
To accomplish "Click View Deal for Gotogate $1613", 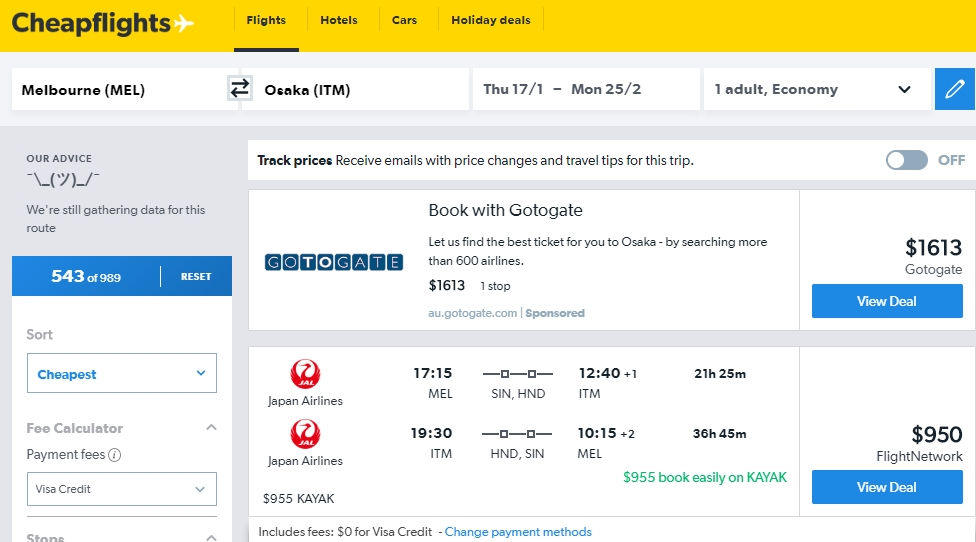I will pos(887,301).
